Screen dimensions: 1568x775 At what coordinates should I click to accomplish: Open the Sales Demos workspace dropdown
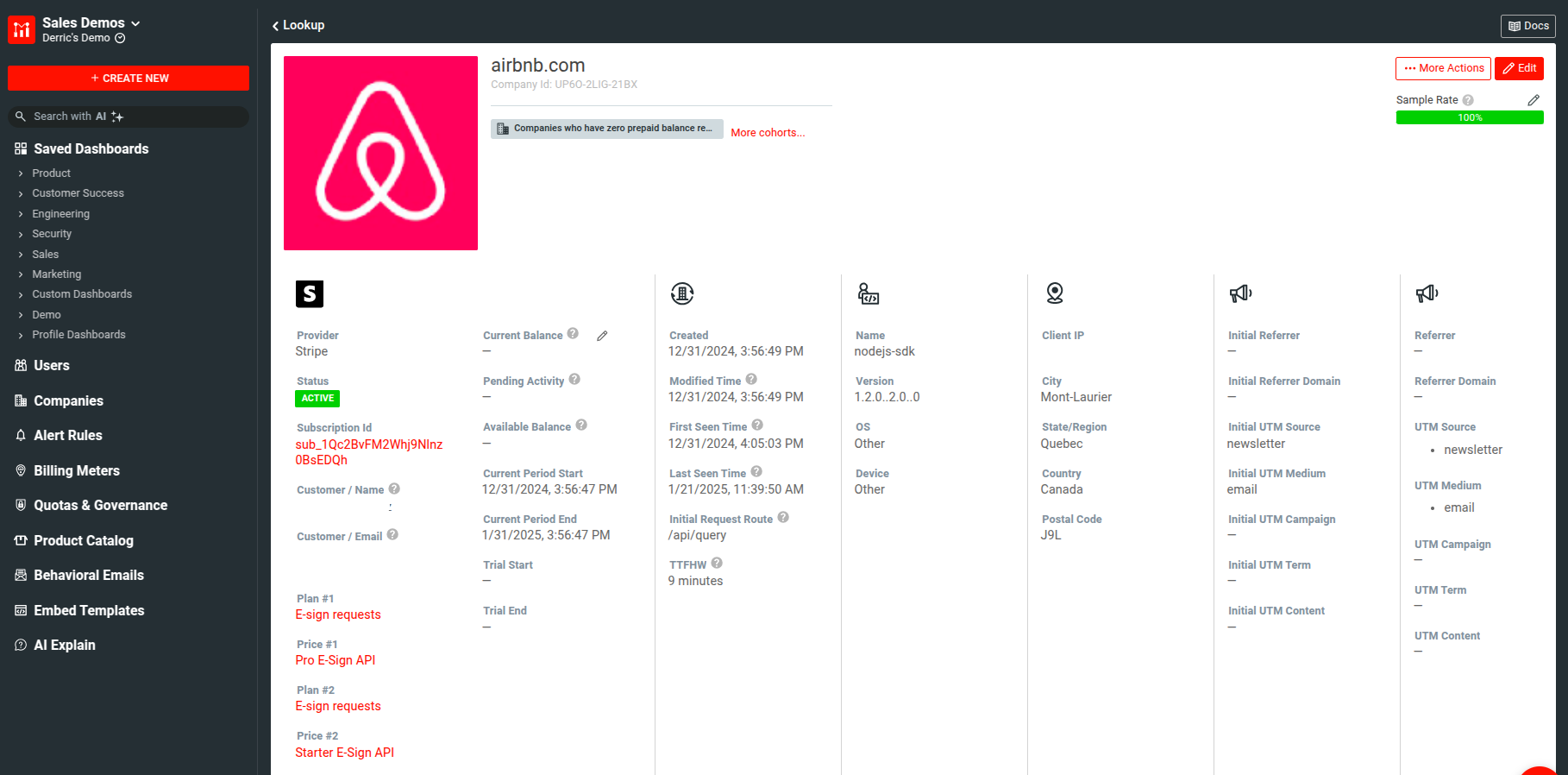click(x=91, y=23)
